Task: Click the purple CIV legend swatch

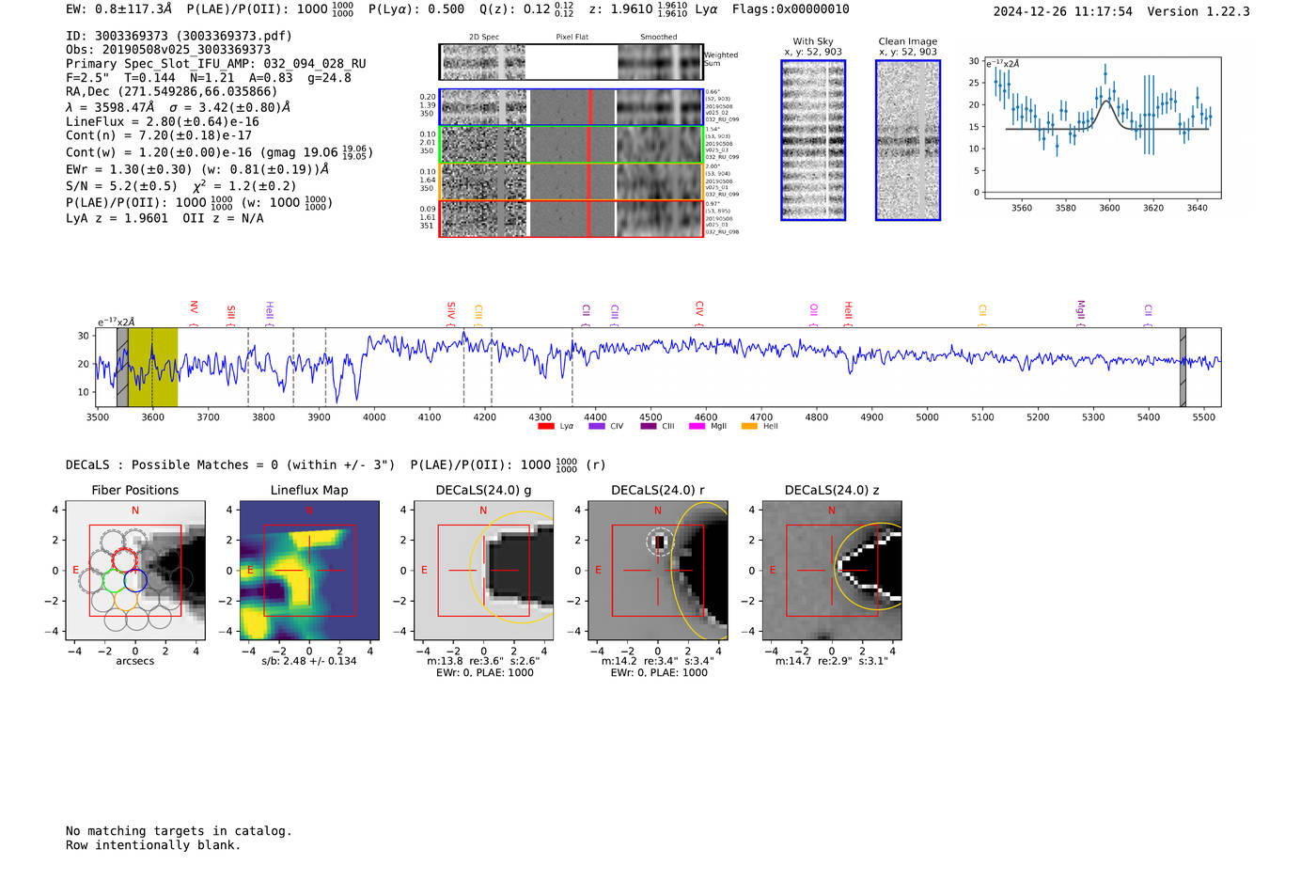Action: tap(596, 426)
